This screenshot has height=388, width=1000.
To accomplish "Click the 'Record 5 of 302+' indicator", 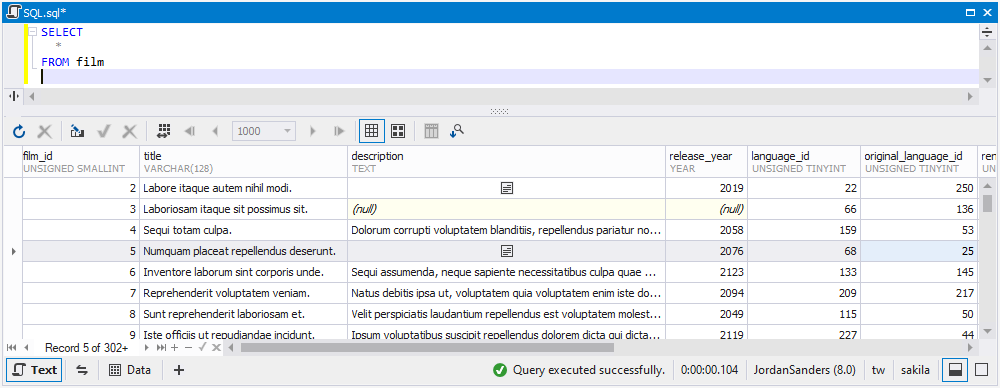I will (x=86, y=348).
